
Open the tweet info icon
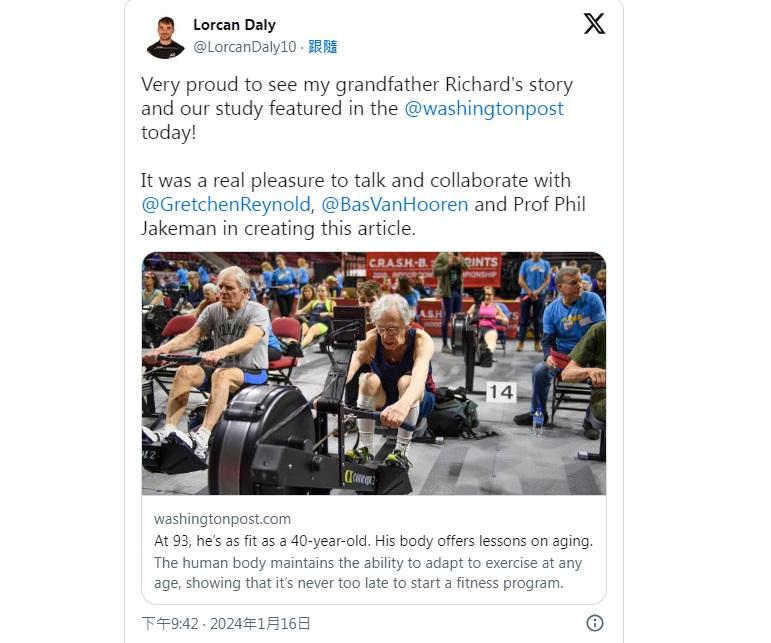point(594,623)
